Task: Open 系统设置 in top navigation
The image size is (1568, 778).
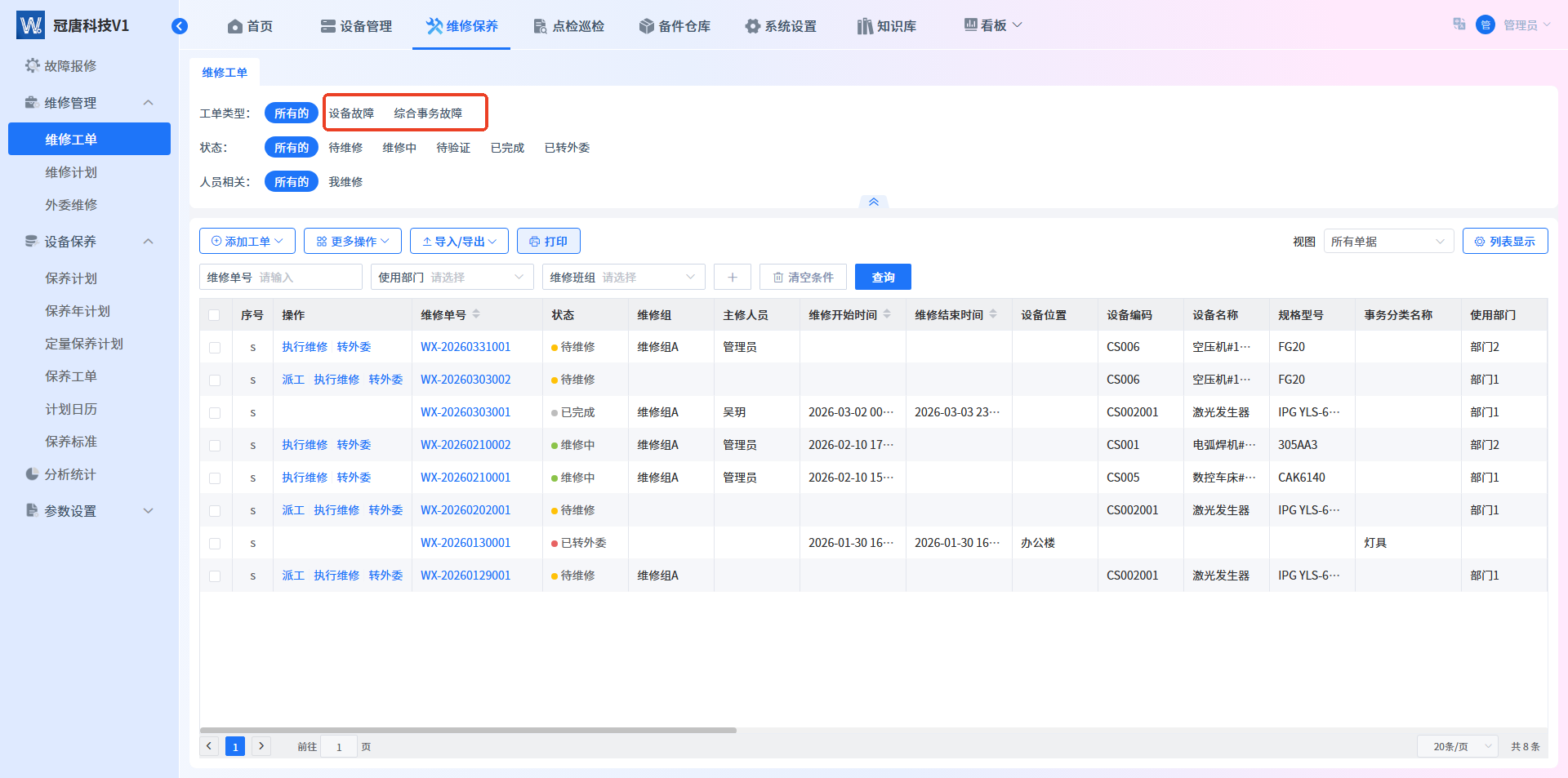Action: [x=781, y=26]
